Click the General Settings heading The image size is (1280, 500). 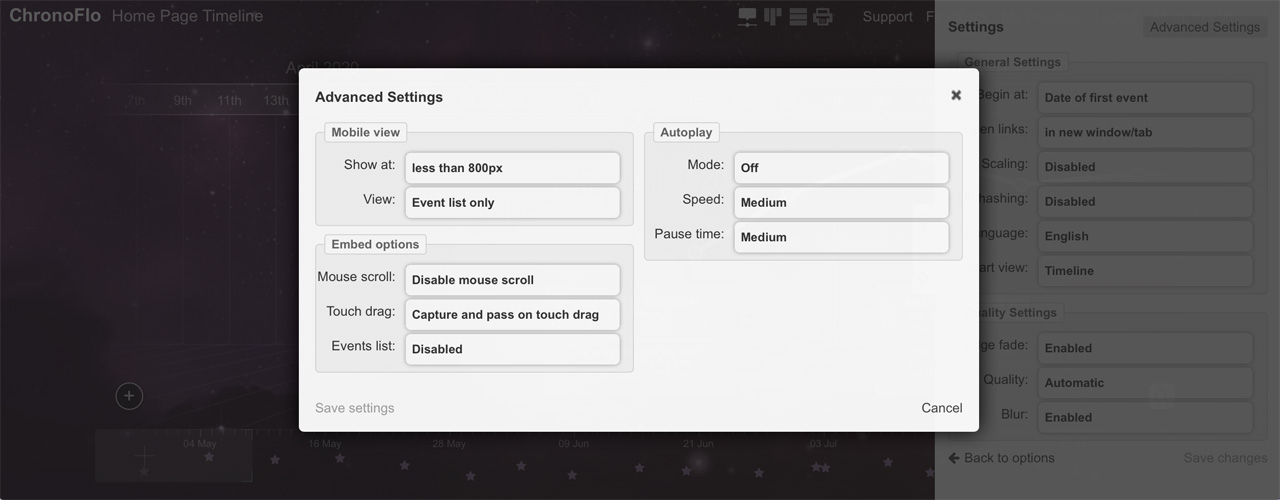1012,62
